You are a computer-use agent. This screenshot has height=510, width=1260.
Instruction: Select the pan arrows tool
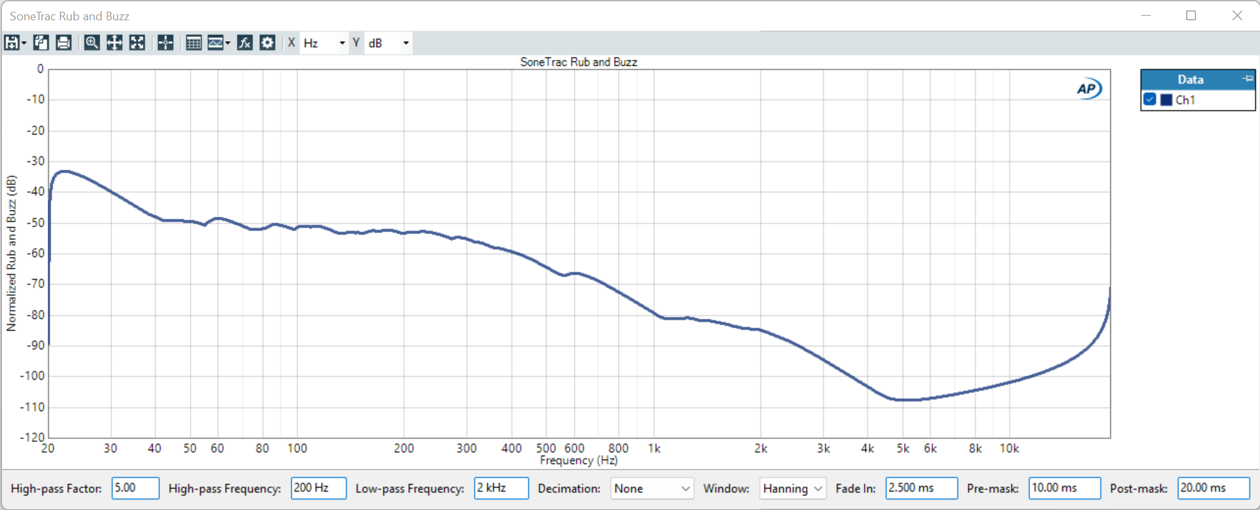[115, 43]
